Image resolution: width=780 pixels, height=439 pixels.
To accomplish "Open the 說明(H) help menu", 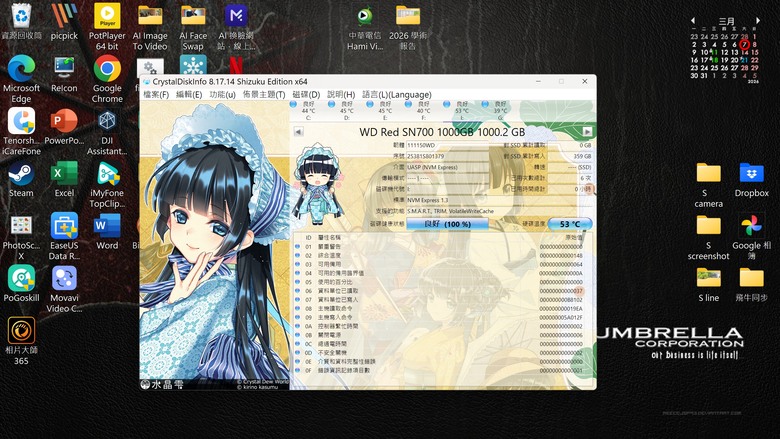I will [x=341, y=94].
